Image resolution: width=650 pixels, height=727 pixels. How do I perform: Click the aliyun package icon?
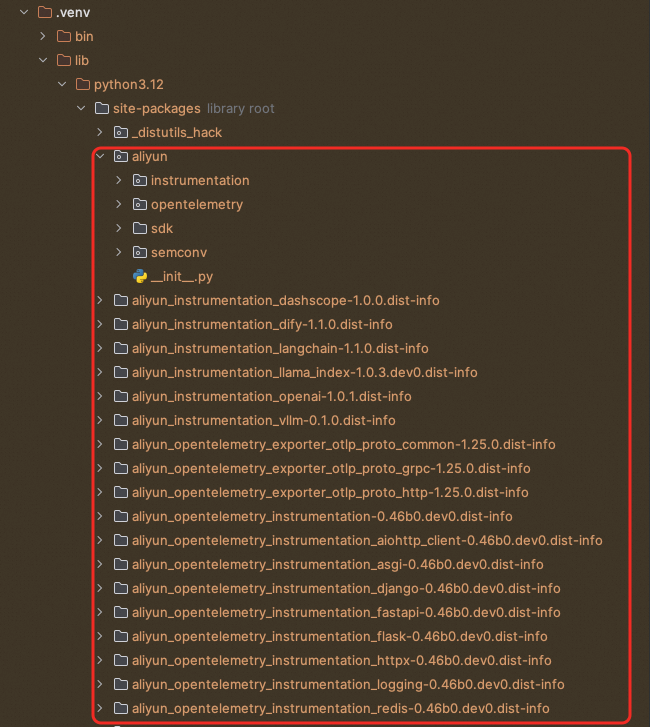[x=121, y=156]
